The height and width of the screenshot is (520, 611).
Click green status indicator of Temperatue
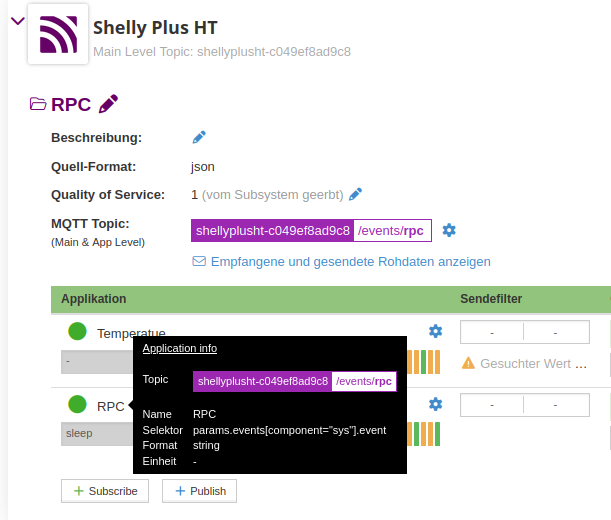[77, 332]
